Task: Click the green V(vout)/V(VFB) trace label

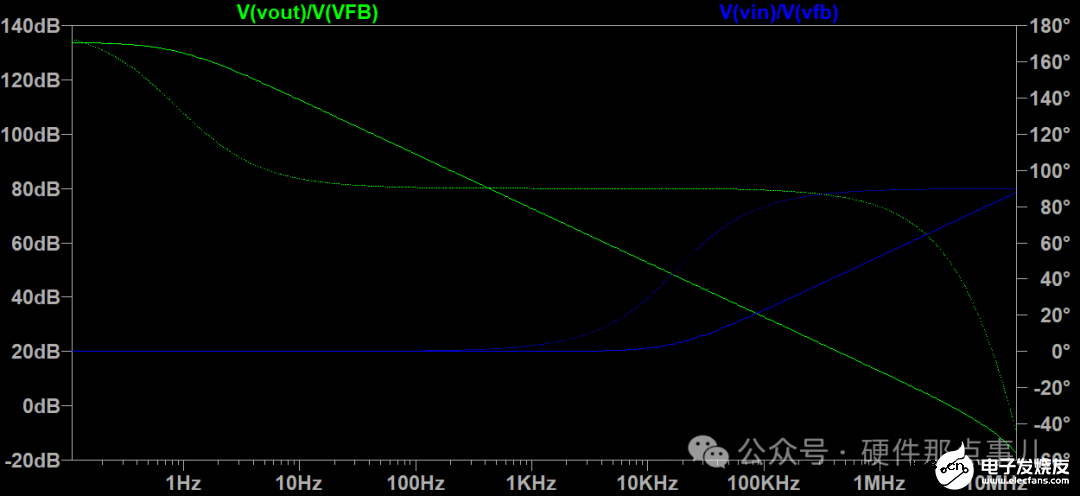Action: click(307, 13)
